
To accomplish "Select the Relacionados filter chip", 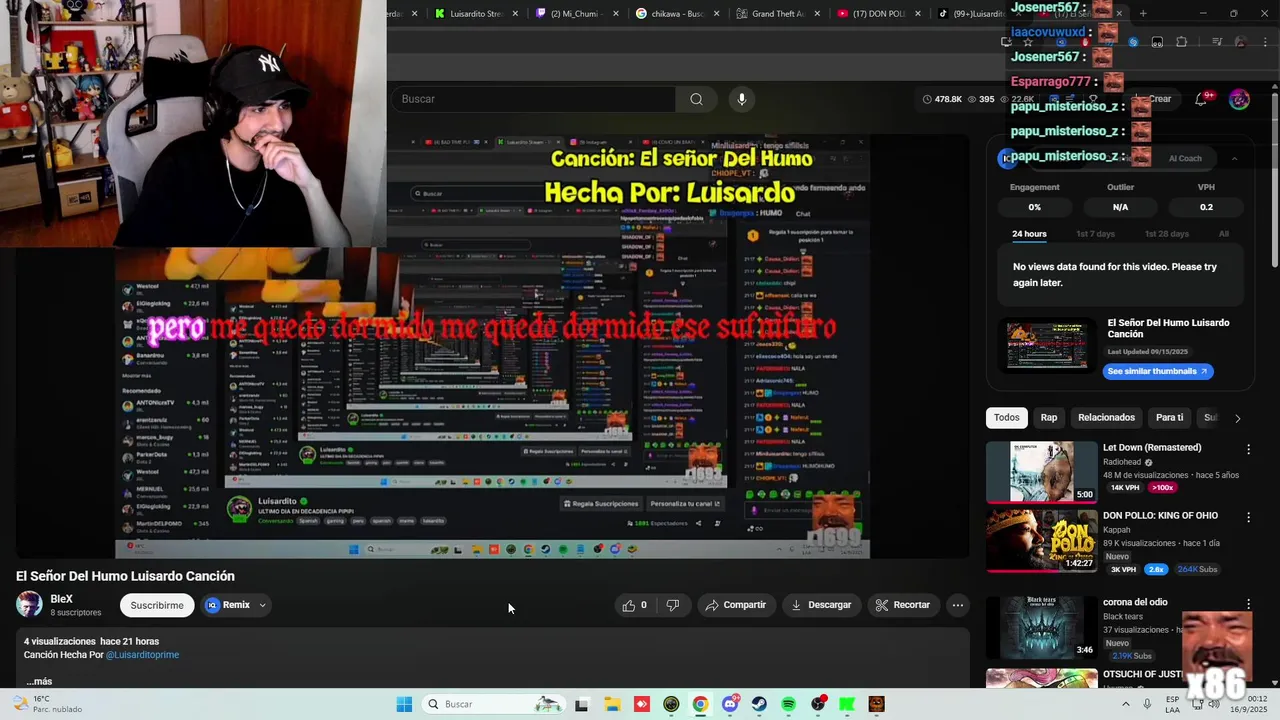I will pos(1106,418).
